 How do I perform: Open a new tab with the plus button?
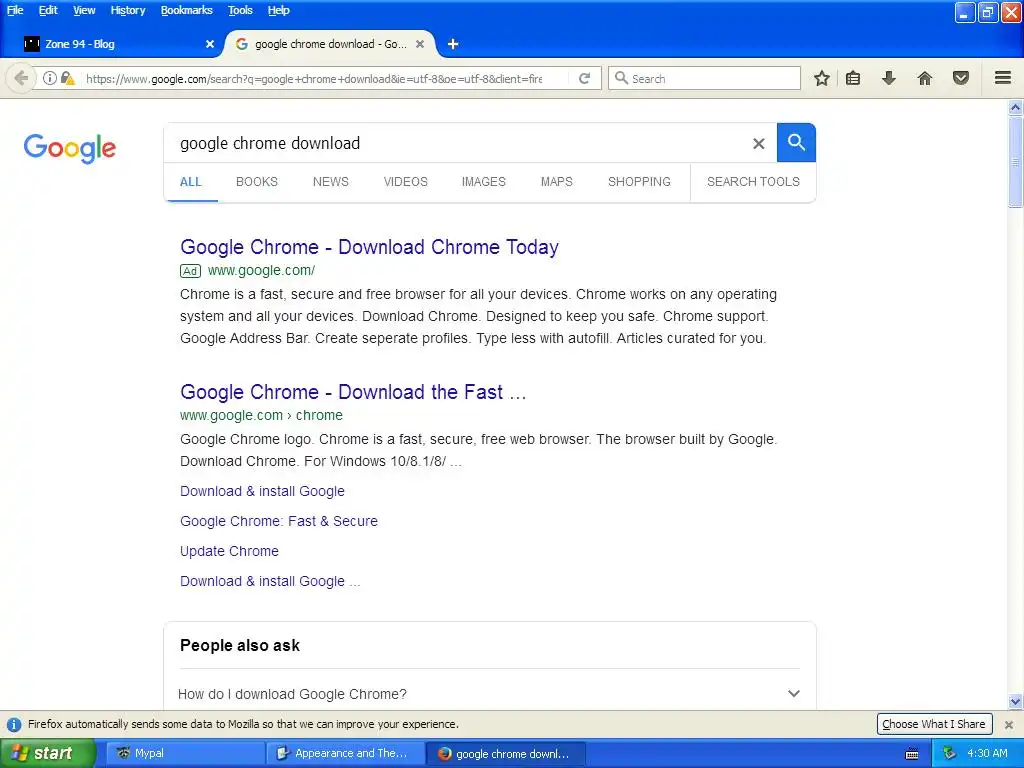[453, 44]
